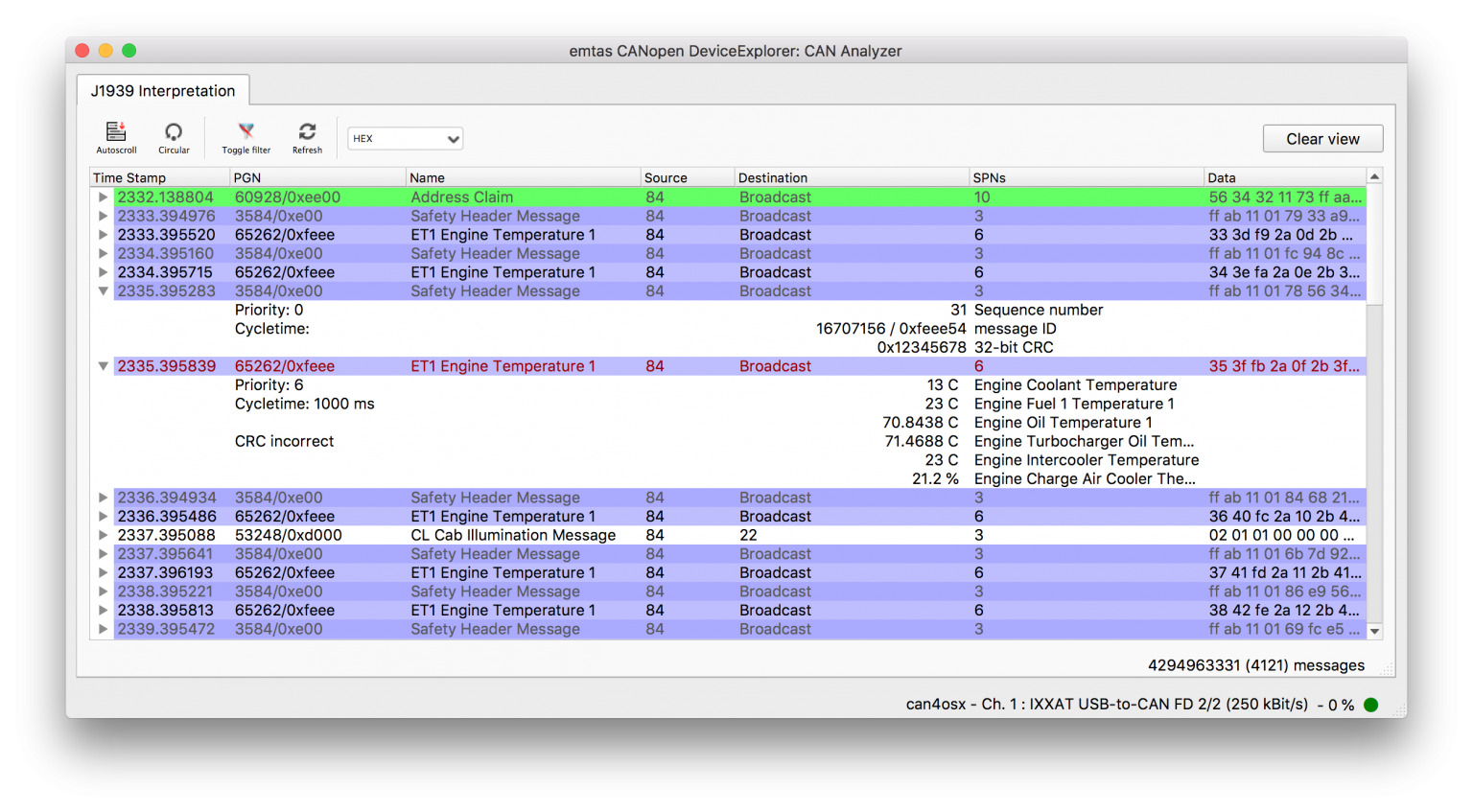Collapse the 2335.395283 Safety Header Message

pyautogui.click(x=103, y=291)
